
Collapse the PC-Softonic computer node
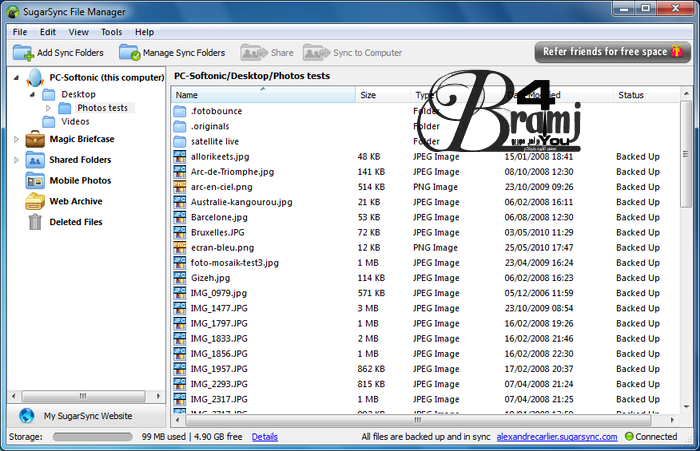click(x=16, y=78)
